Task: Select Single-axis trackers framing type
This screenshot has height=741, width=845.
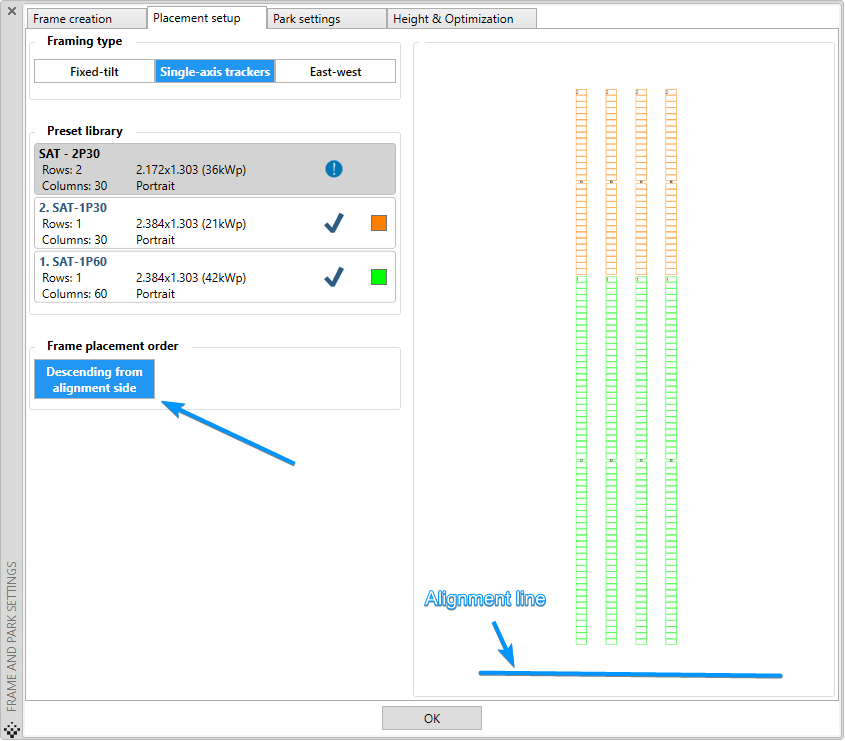Action: [x=215, y=72]
